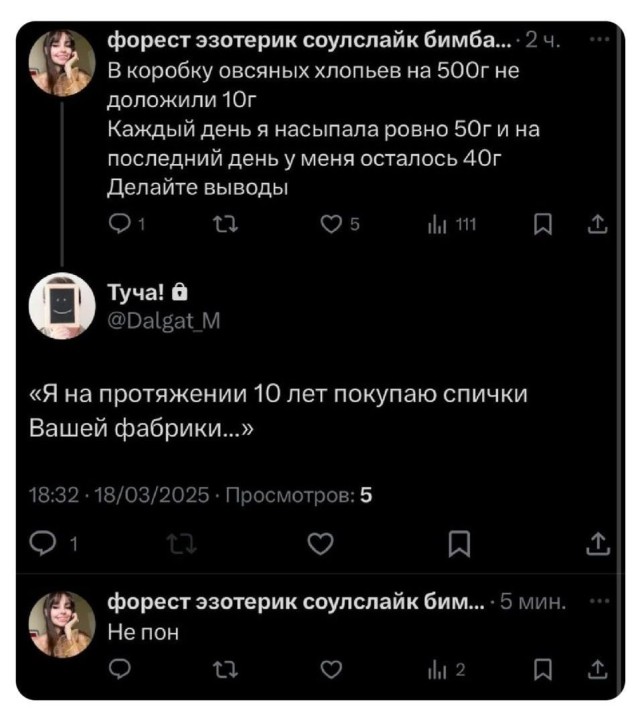640x714 pixels.
Task: Bookmark the matches factory tweet
Action: (461, 544)
